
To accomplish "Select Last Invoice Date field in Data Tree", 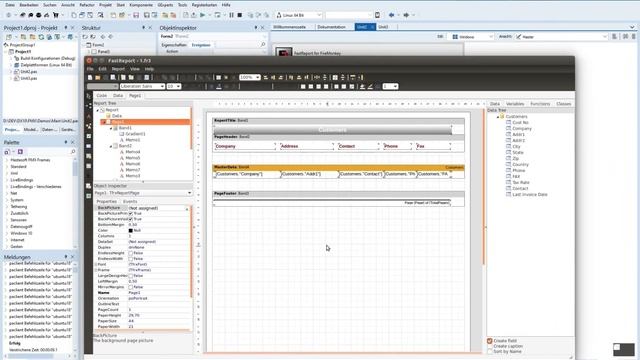I will [x=530, y=194].
